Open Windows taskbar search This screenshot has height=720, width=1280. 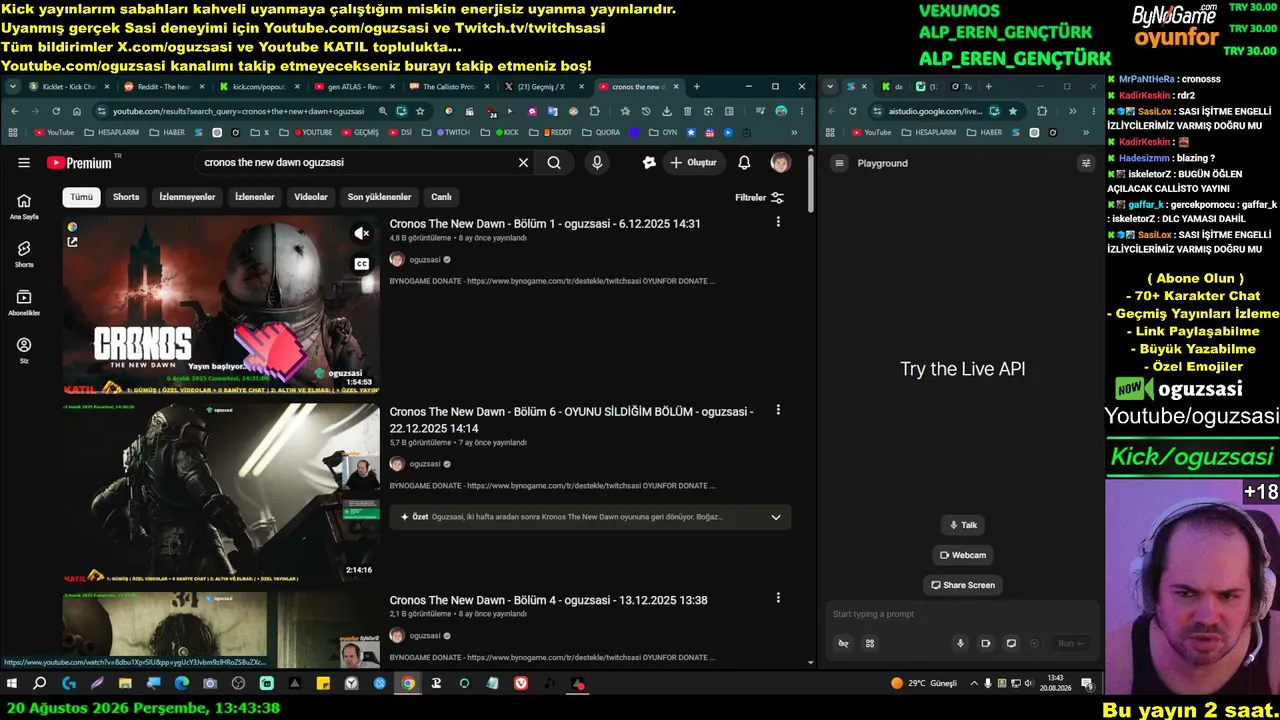point(40,684)
